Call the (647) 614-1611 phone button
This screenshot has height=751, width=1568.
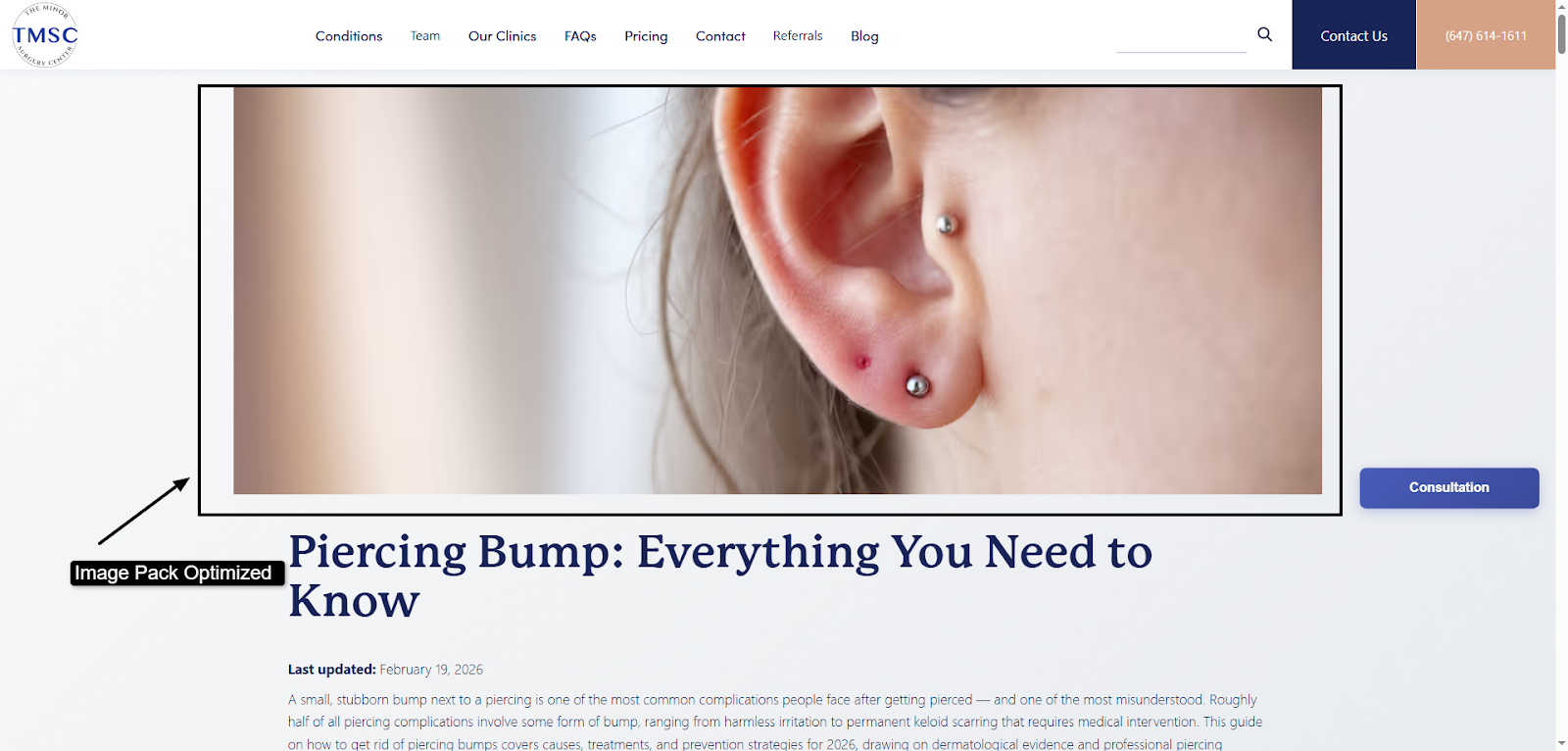point(1486,35)
